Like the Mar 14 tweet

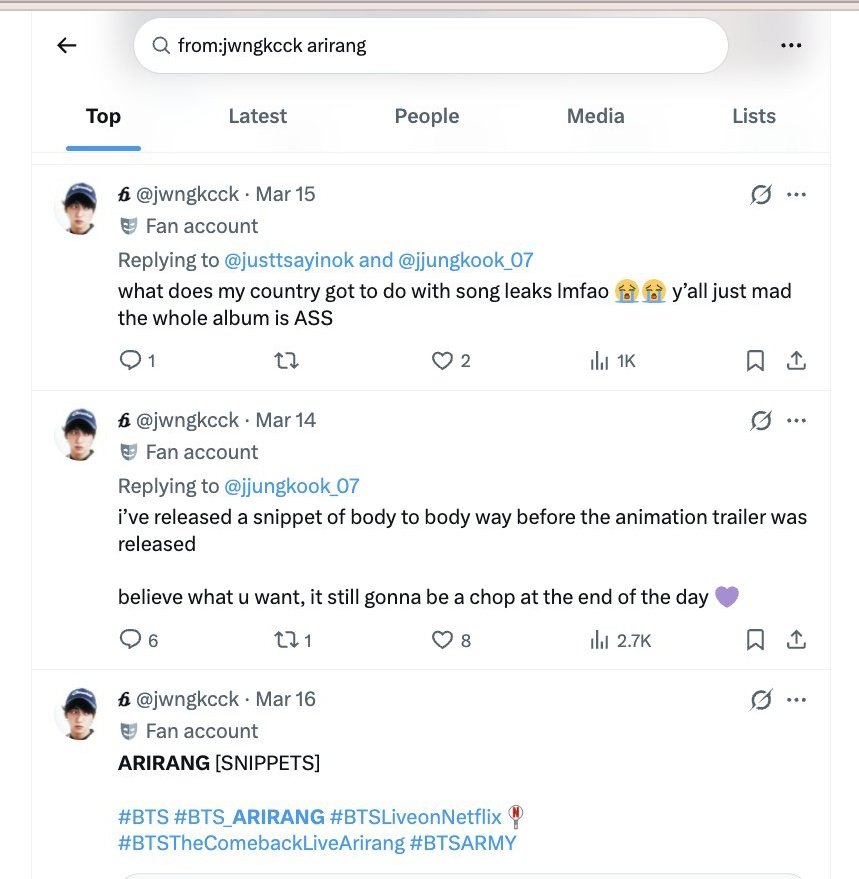click(x=442, y=639)
